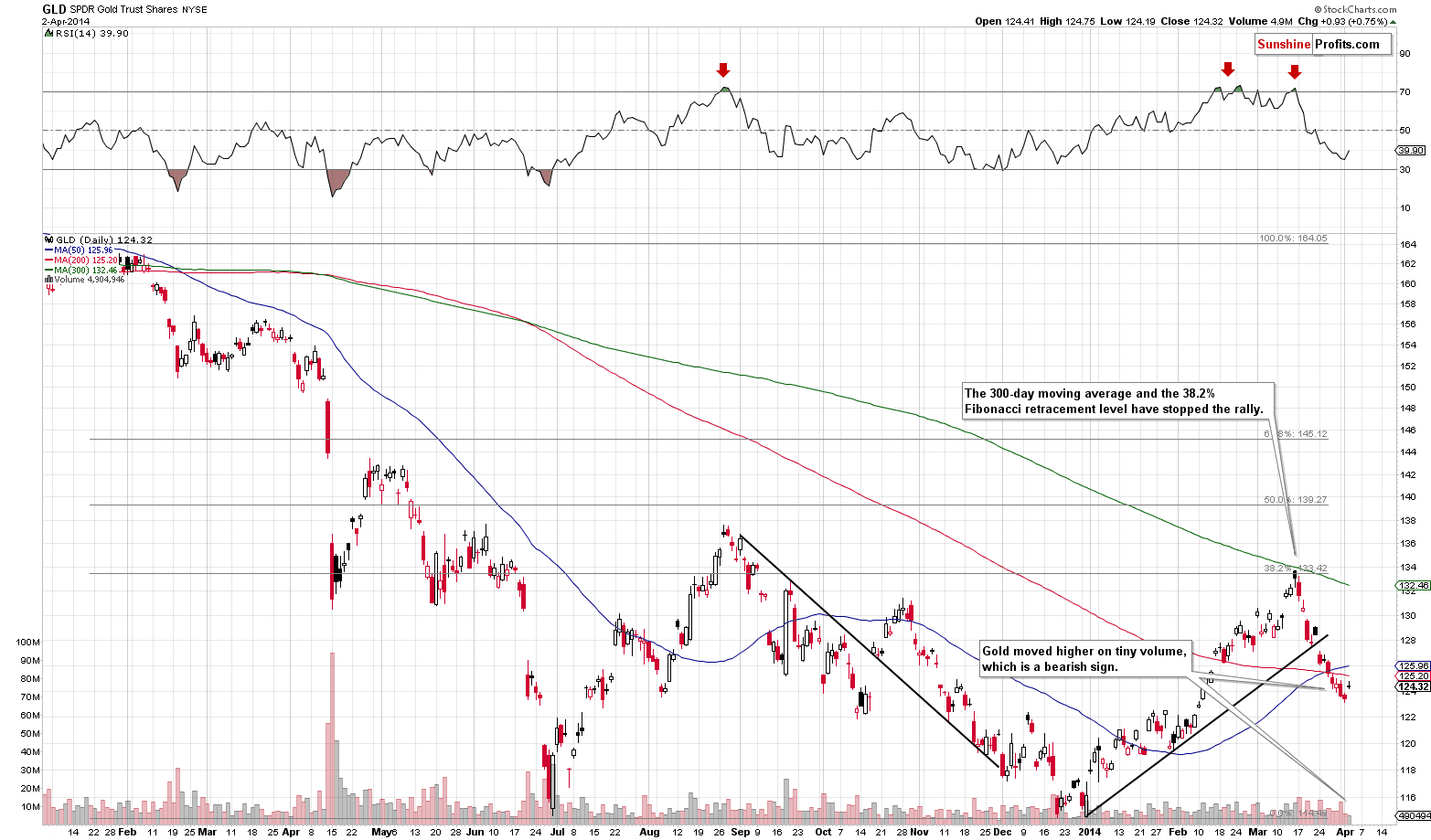Click the 'MA(50) 125.96' legend text
This screenshot has height=840, width=1431.
(x=84, y=250)
